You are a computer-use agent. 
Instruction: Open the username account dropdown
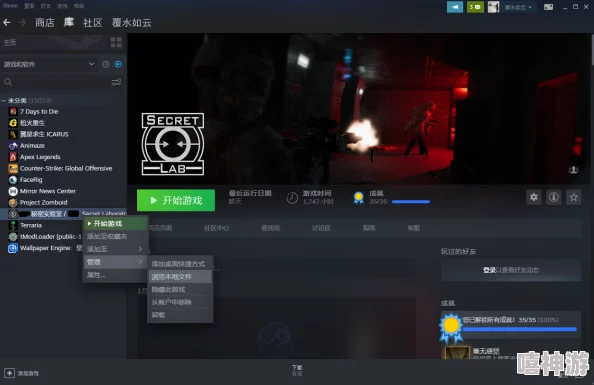pyautogui.click(x=518, y=7)
